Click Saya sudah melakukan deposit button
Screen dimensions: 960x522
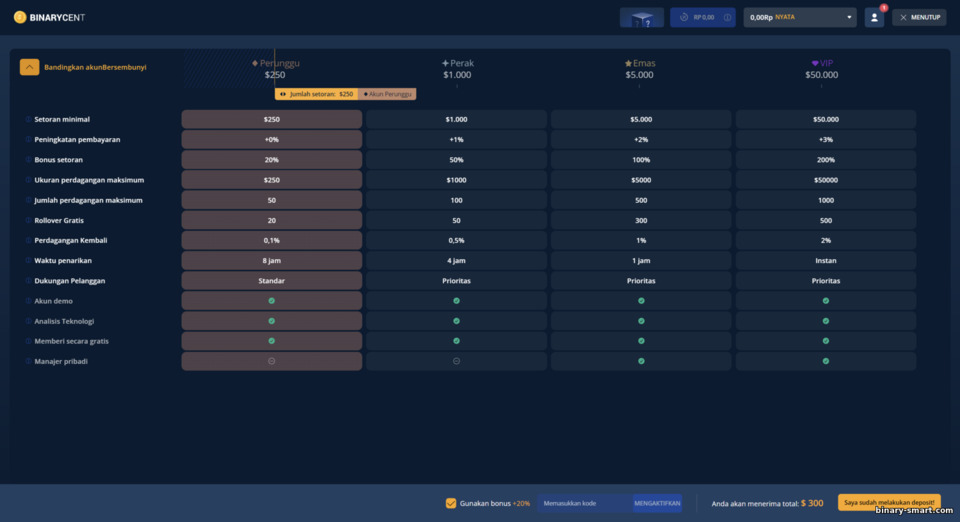889,502
